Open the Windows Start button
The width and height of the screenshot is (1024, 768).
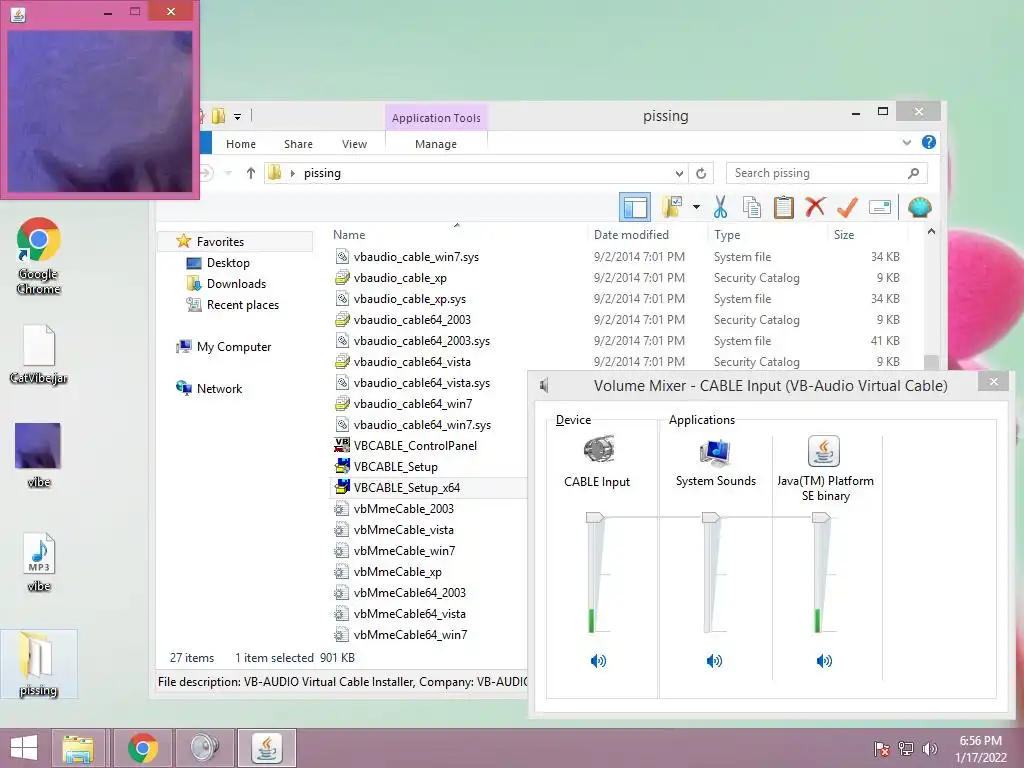point(24,748)
